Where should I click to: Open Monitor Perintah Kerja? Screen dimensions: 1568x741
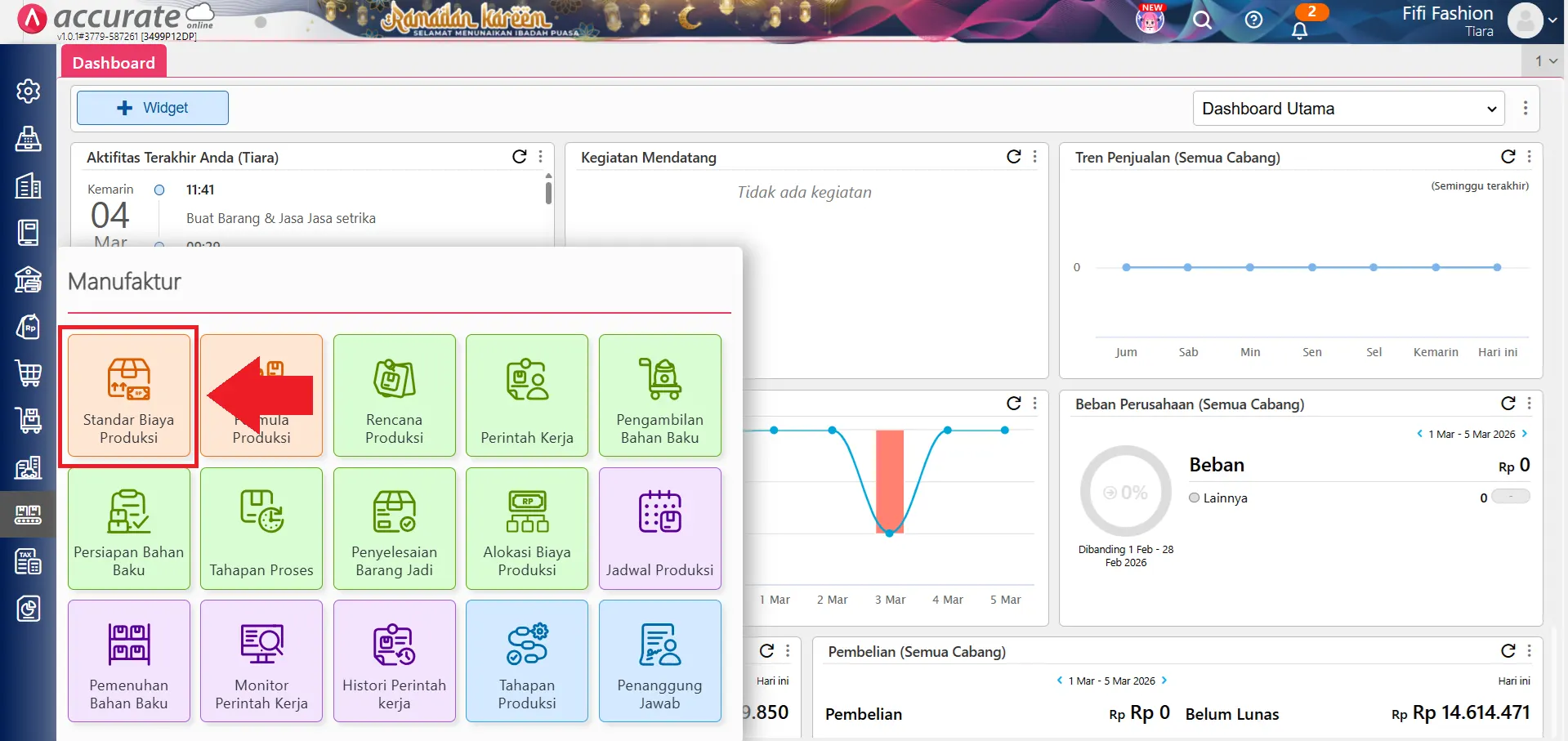click(261, 661)
